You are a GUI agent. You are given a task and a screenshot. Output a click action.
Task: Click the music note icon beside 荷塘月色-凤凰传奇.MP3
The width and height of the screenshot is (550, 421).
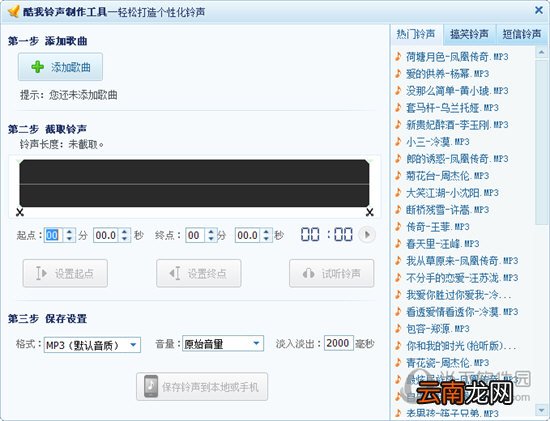pos(398,56)
